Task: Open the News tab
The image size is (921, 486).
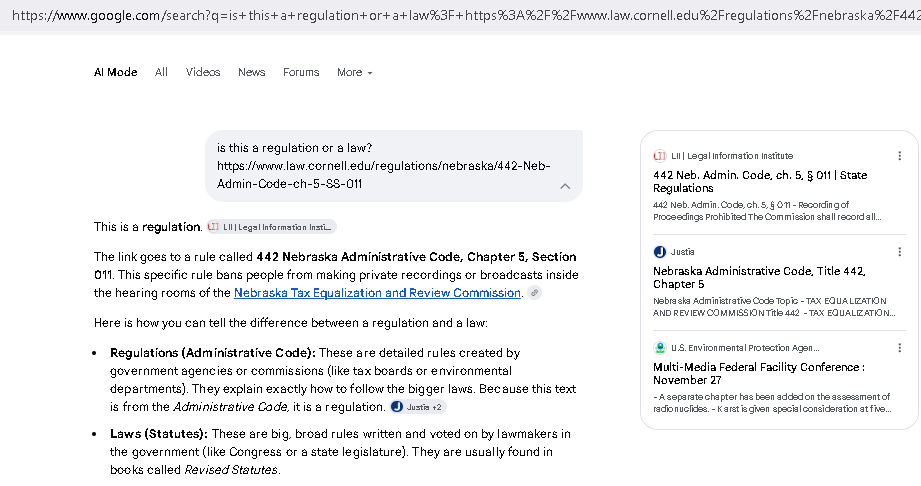Action: coord(251,72)
